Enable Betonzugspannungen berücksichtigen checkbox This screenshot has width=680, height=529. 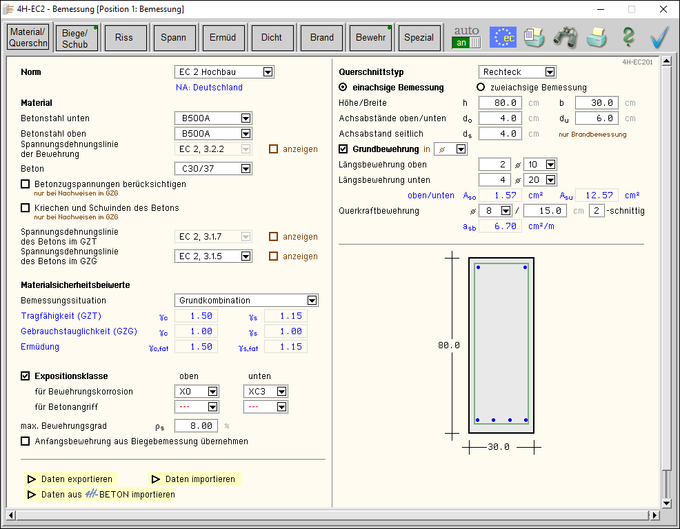point(26,184)
